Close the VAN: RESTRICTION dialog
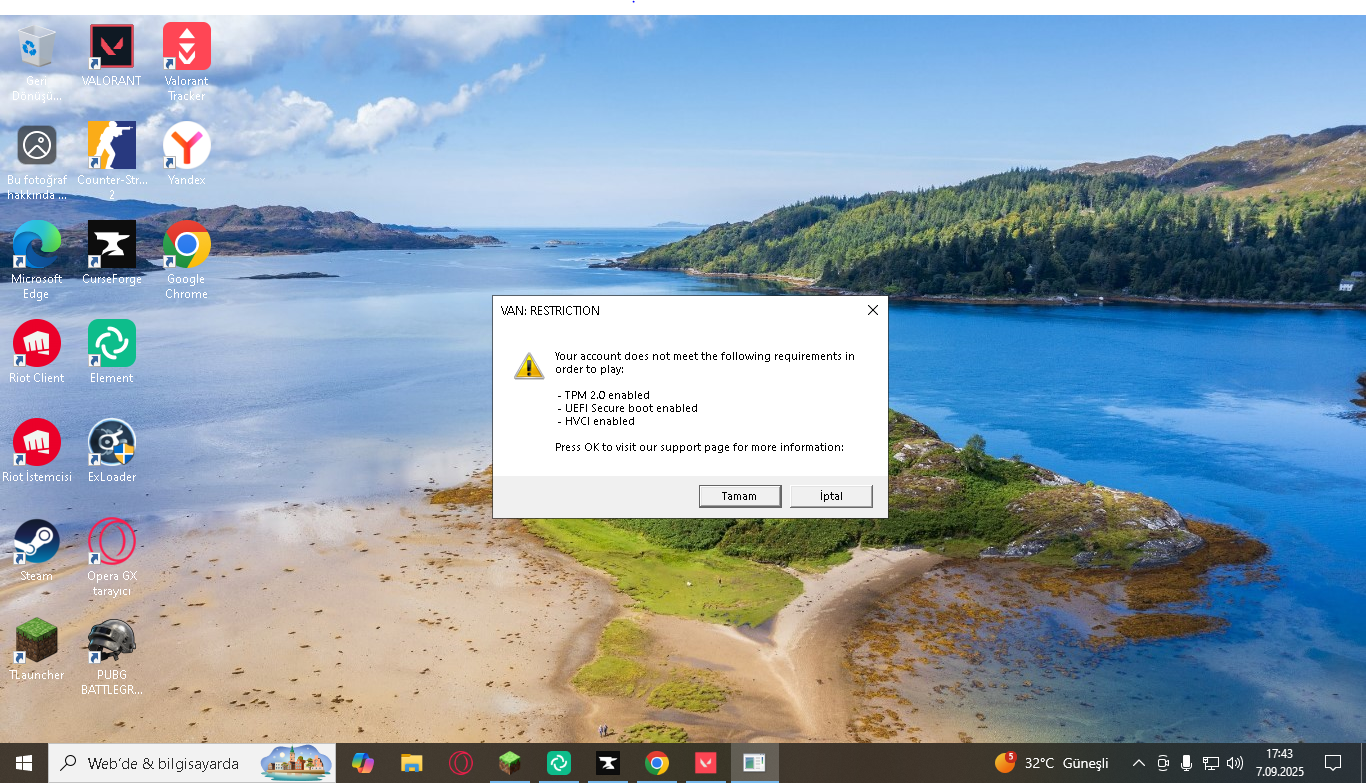This screenshot has height=783, width=1366. [x=872, y=310]
